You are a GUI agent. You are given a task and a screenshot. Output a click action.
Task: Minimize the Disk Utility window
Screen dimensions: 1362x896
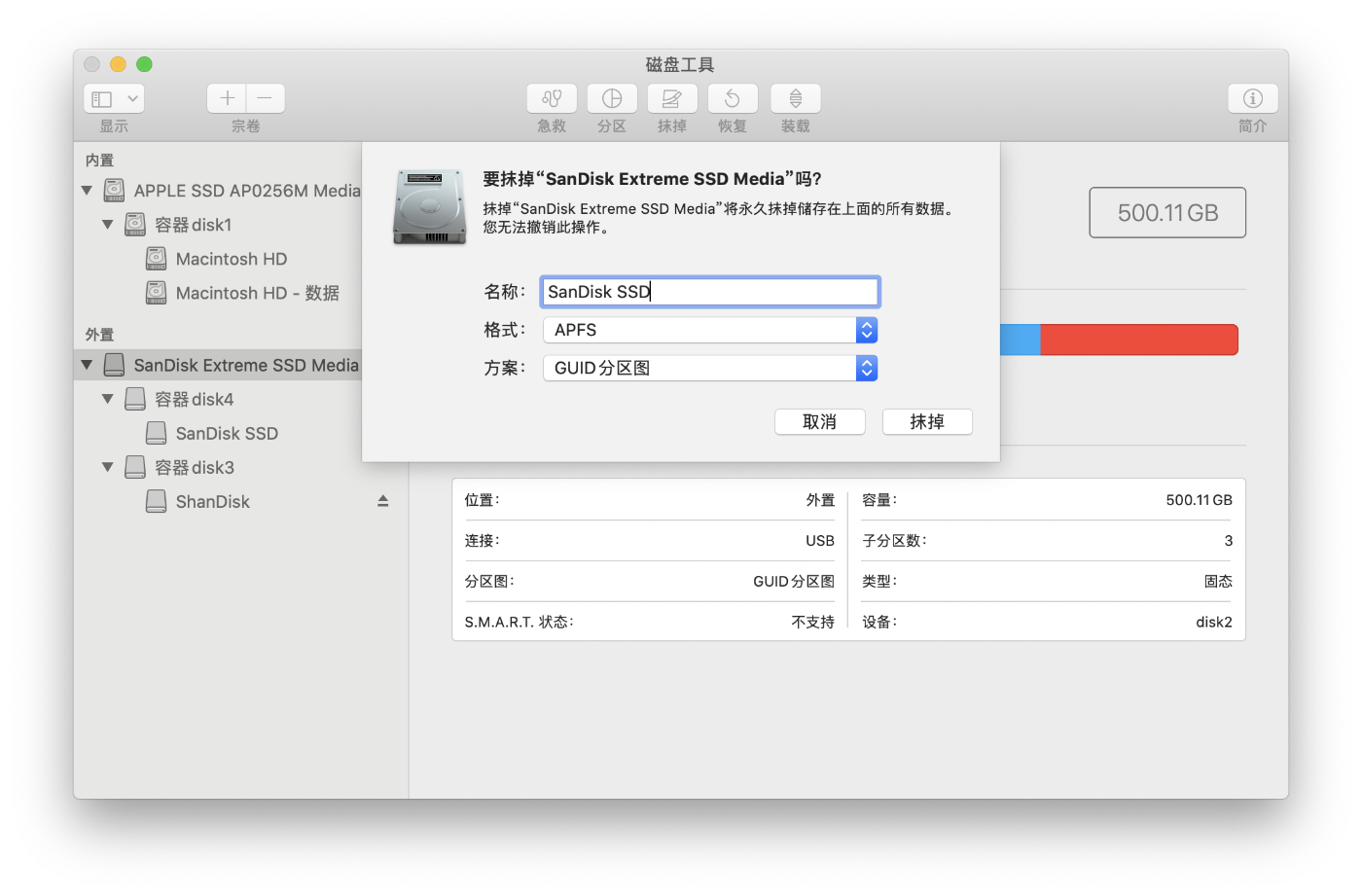coord(118,64)
